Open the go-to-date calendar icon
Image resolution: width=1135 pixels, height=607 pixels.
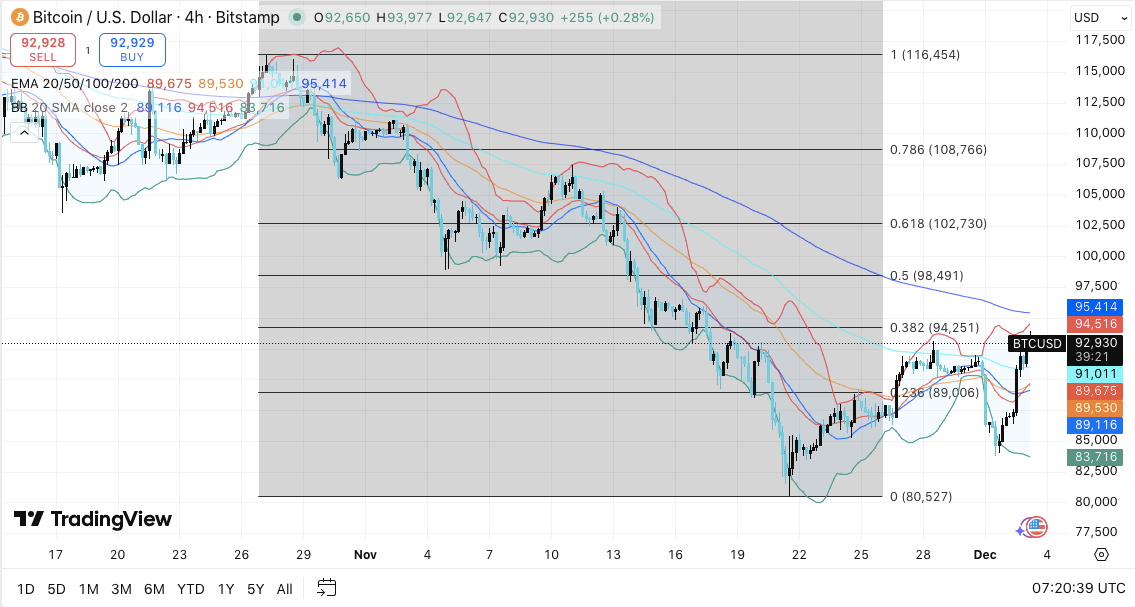(326, 589)
